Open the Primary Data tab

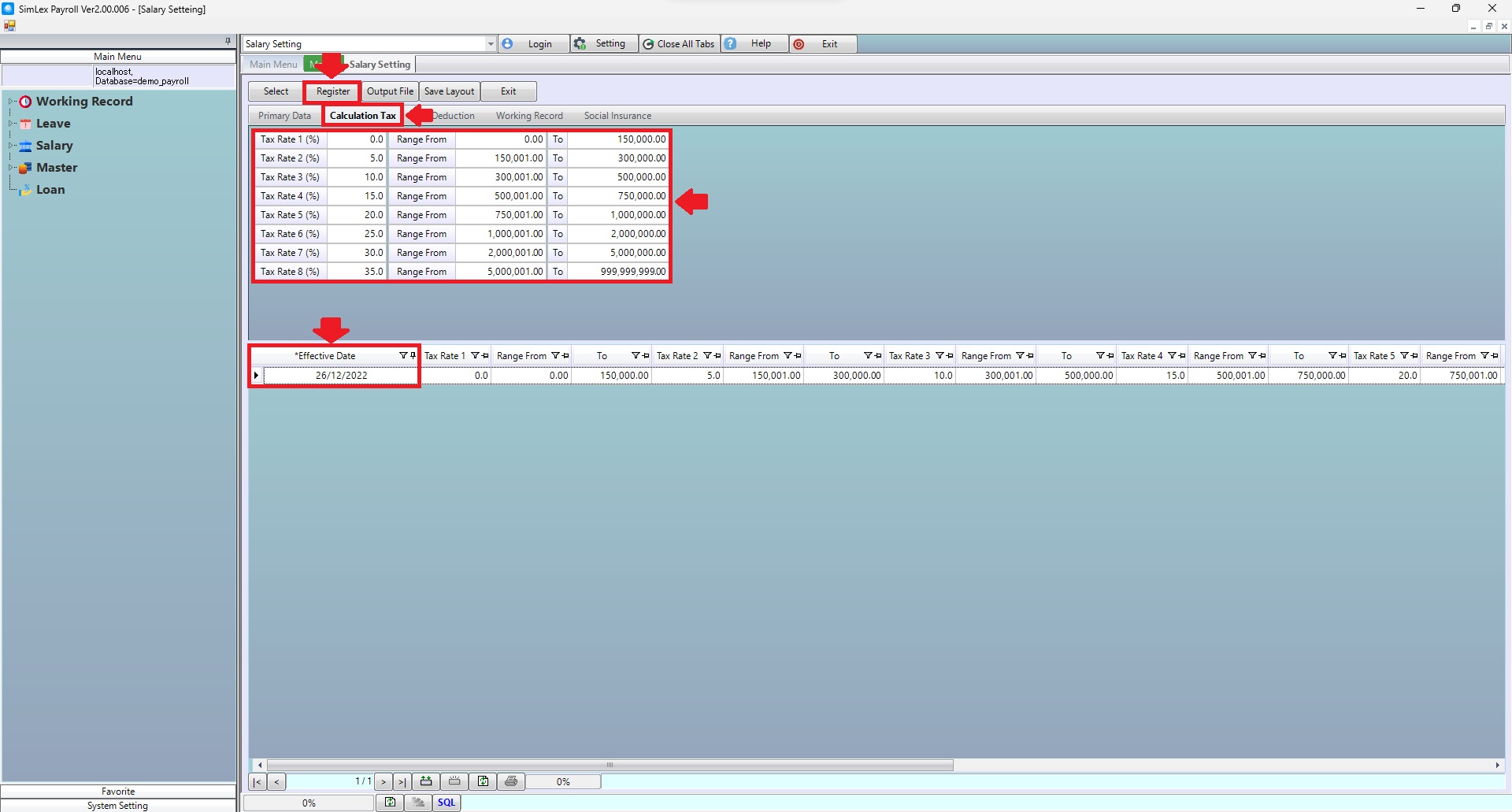(284, 116)
